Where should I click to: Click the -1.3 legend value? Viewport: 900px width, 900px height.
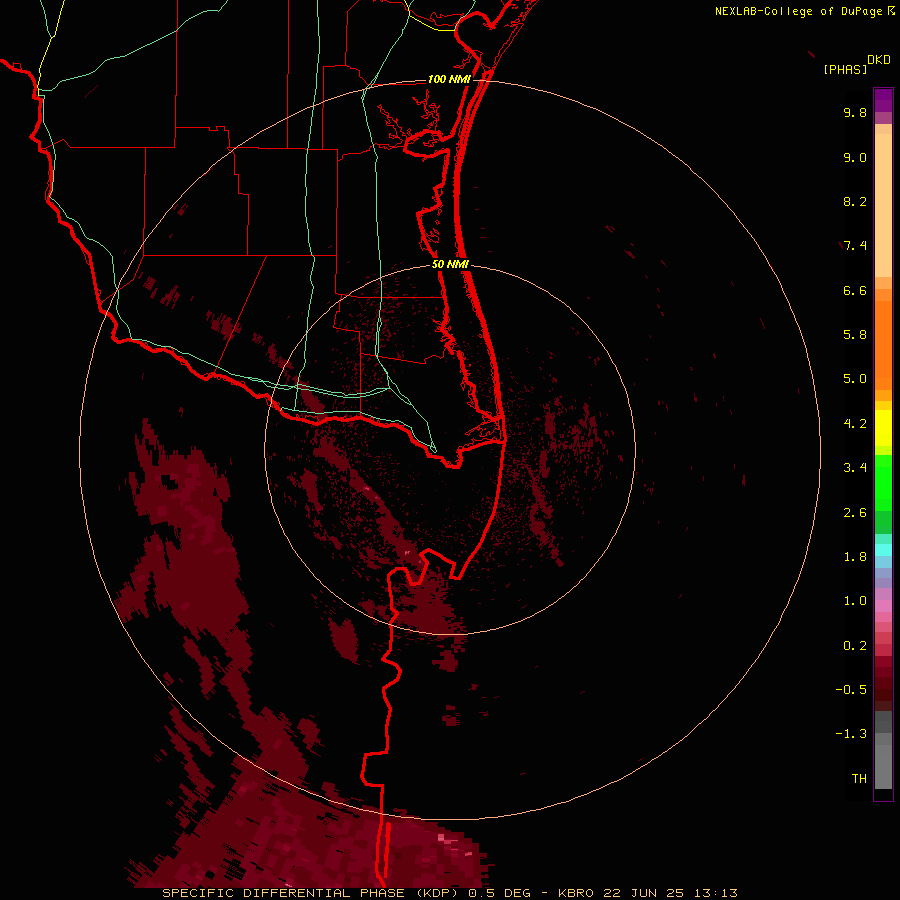click(x=851, y=734)
